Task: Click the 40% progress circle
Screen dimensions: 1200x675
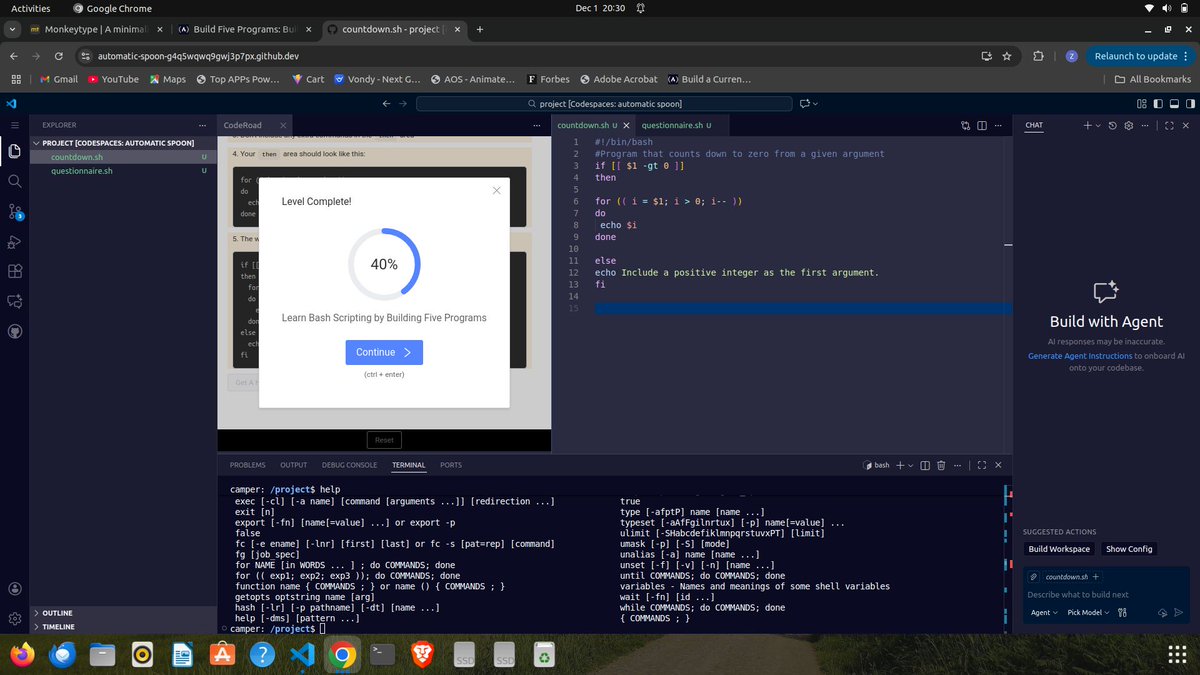Action: click(384, 265)
